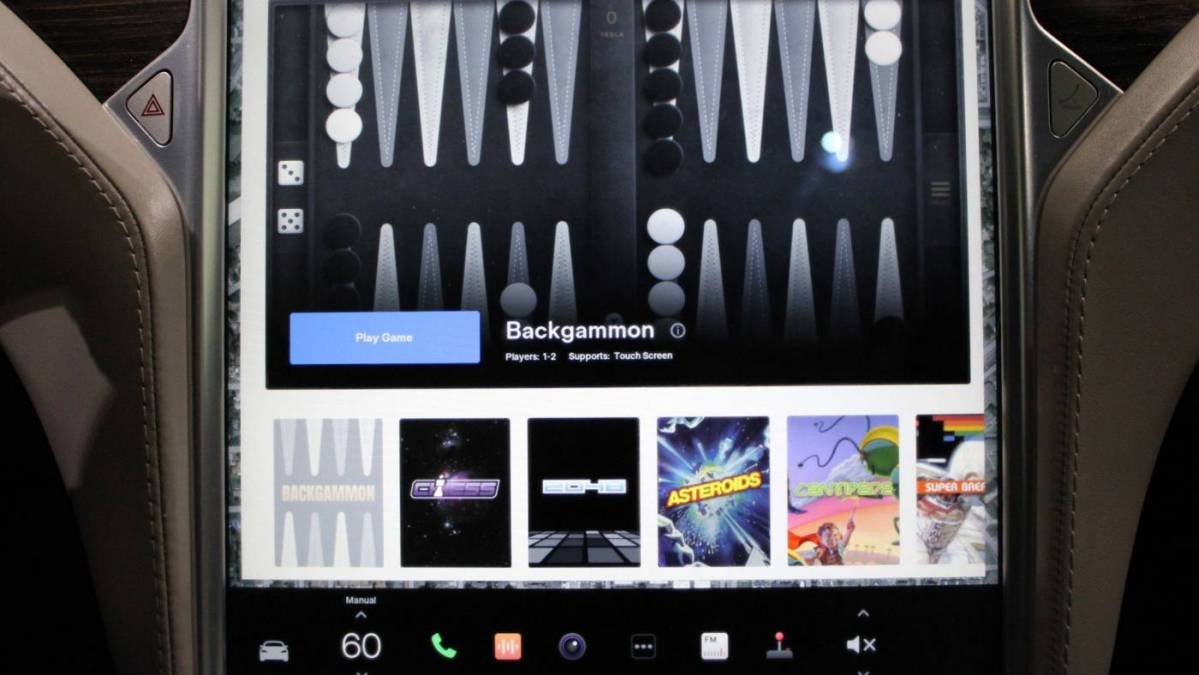Open the Arcade joystick icon
The width and height of the screenshot is (1199, 675).
[778, 646]
